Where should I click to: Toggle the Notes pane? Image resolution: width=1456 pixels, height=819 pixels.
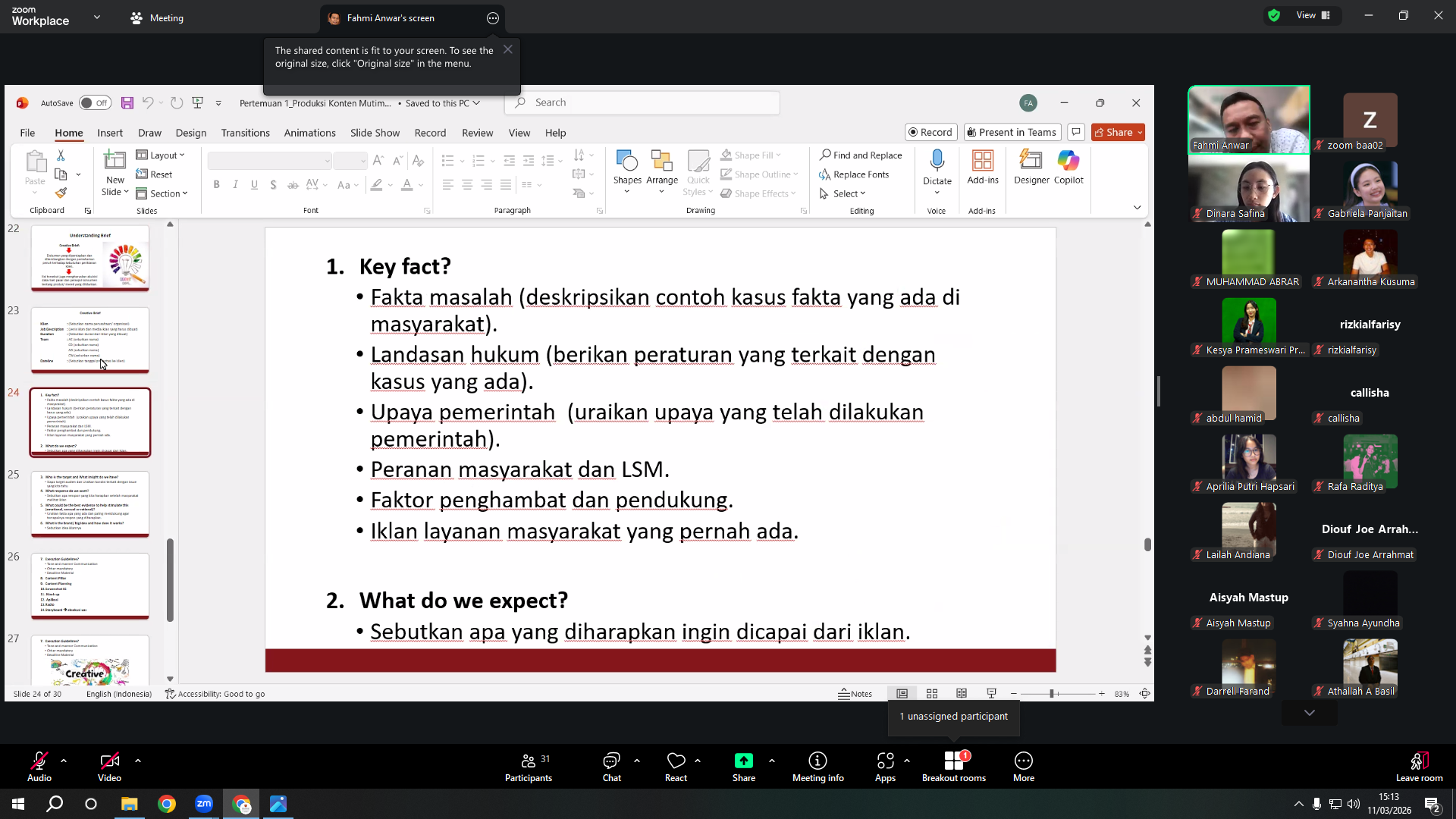tap(855, 694)
